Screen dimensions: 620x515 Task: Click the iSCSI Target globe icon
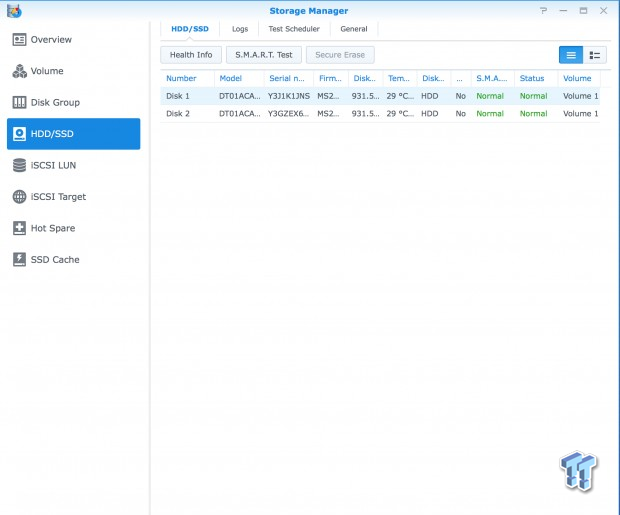point(19,197)
